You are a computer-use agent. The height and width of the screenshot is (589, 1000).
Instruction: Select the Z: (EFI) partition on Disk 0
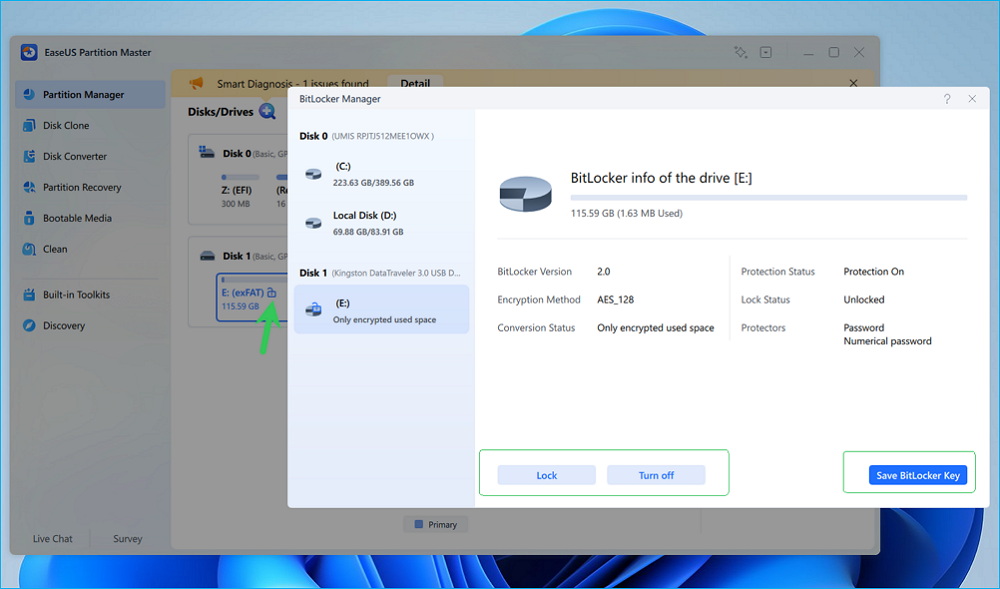(x=238, y=191)
